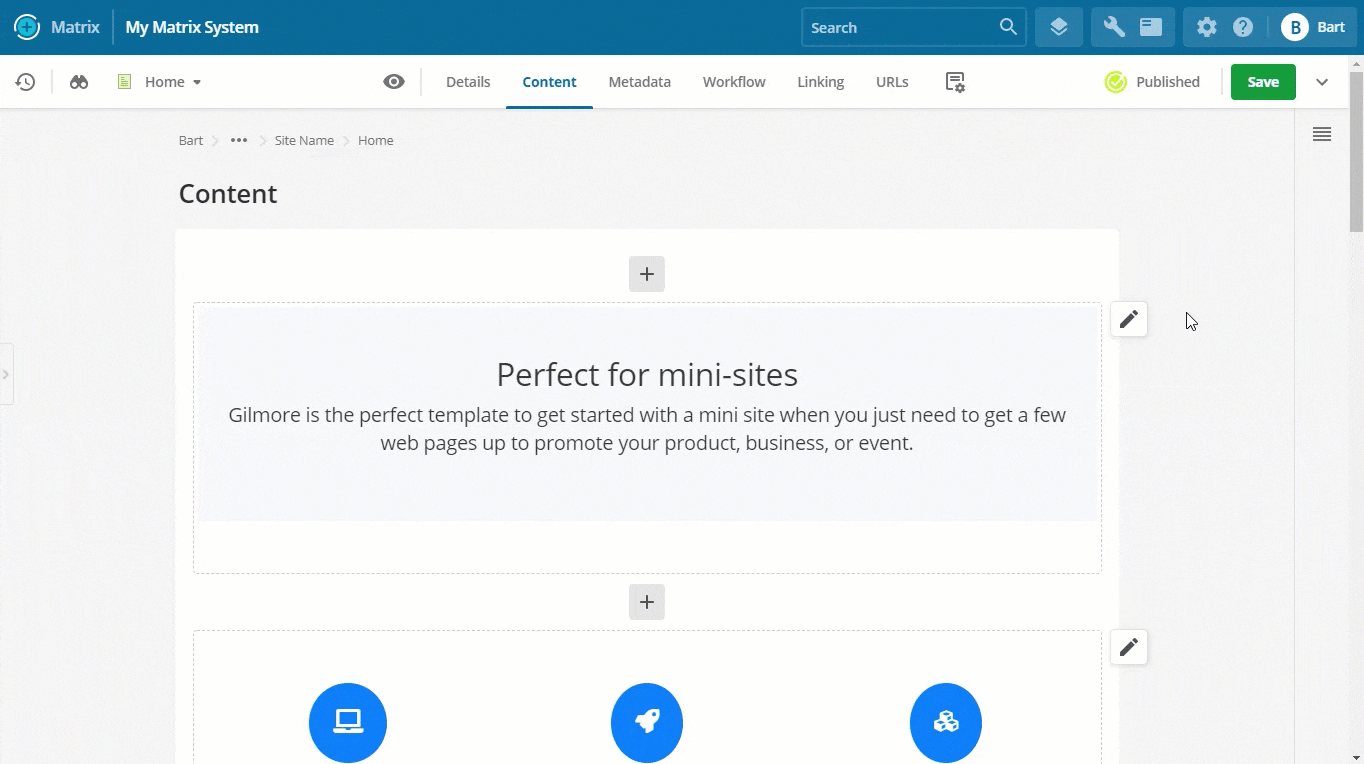
Task: Click the Home breadcrumb item
Action: (376, 140)
